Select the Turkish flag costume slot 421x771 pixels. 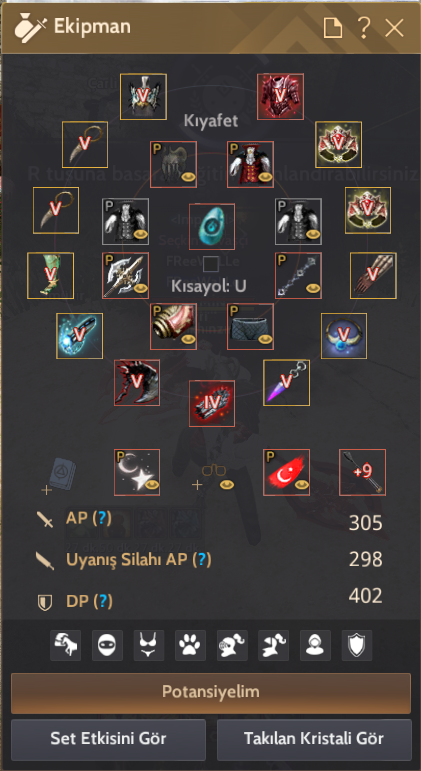tap(286, 472)
